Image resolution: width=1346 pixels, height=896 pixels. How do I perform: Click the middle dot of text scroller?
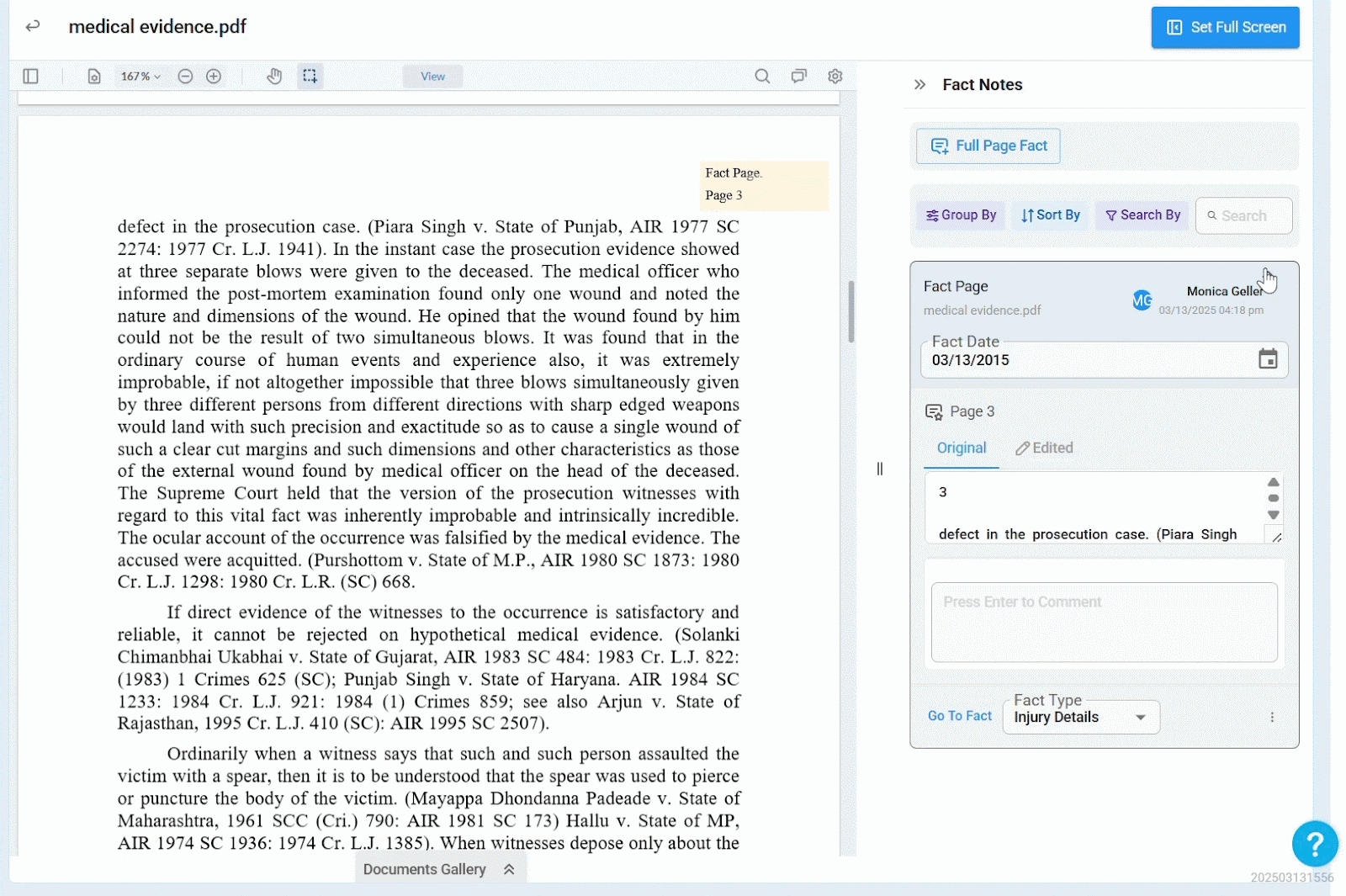(1274, 498)
